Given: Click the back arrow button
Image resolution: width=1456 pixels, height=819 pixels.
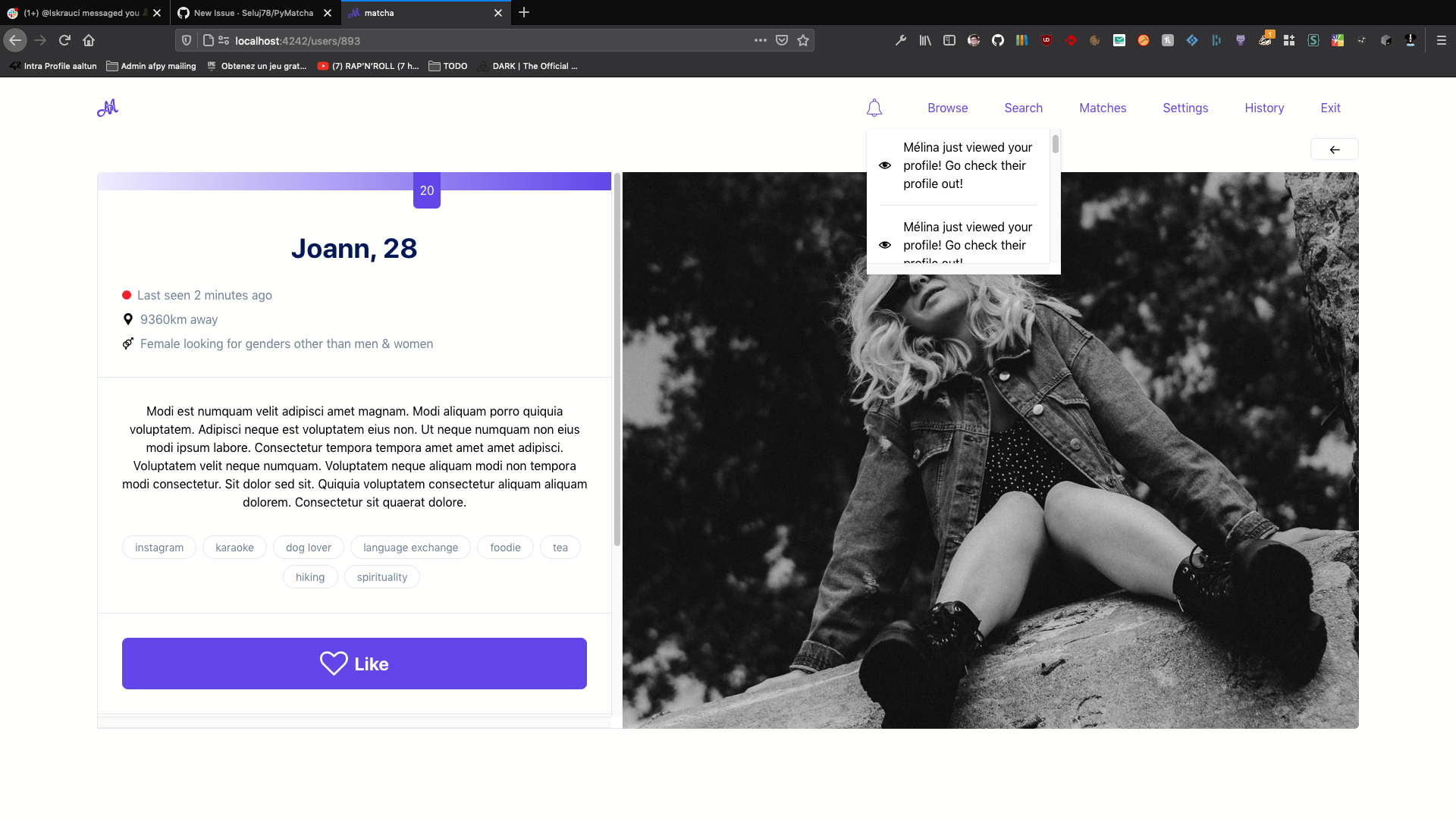Looking at the screenshot, I should [x=1334, y=149].
